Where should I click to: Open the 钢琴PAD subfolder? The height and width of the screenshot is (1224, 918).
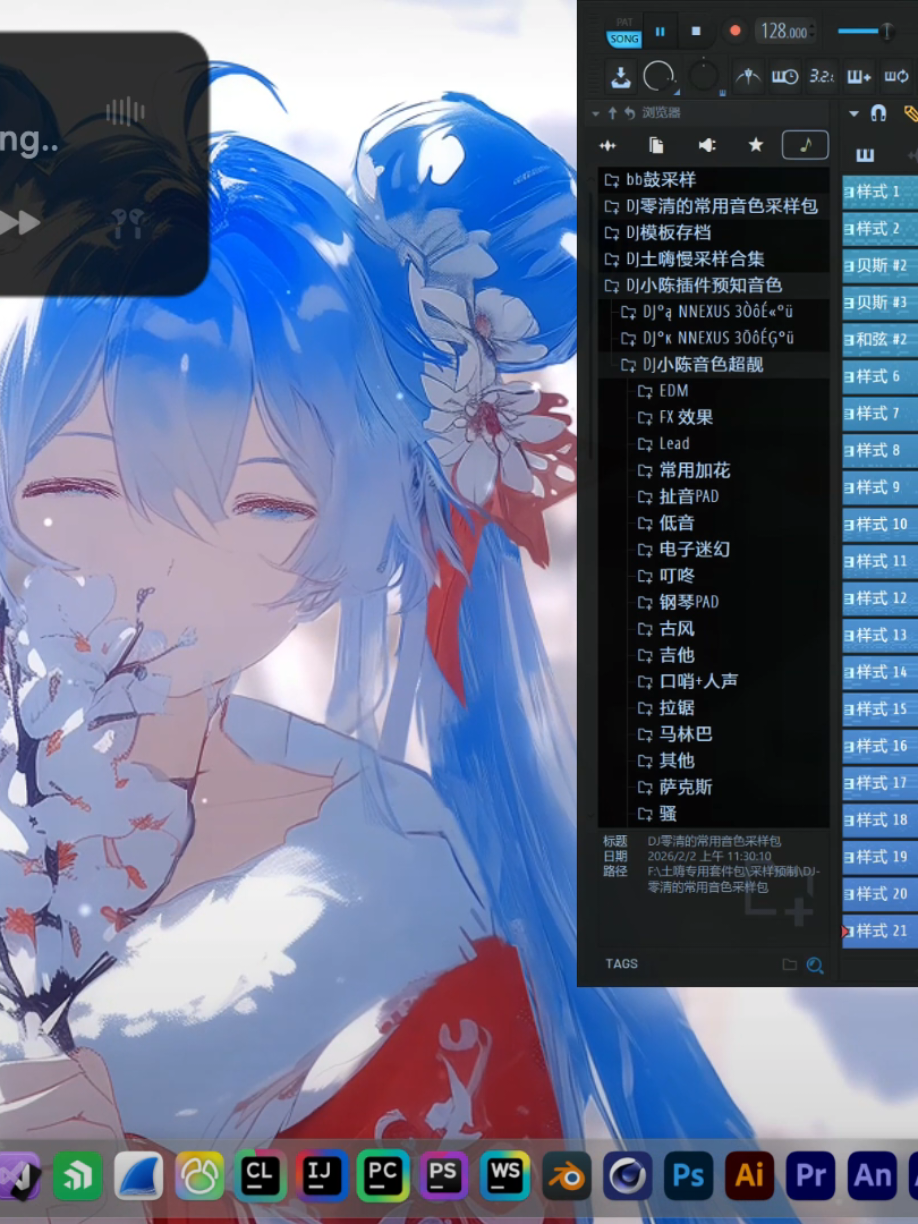678,602
